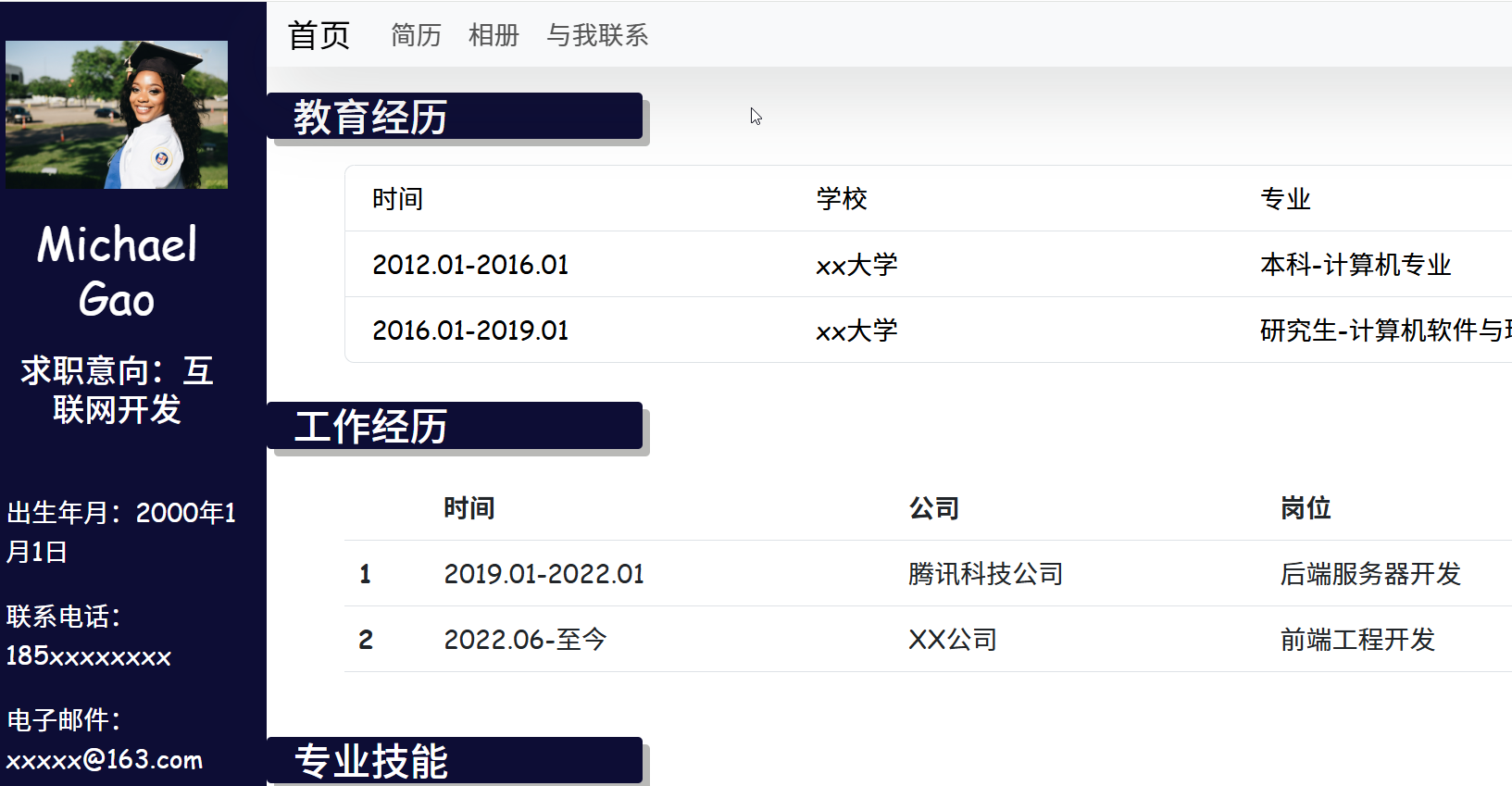Viewport: 1512px width, 786px height.
Task: Click the 2016.01-2019.01 education row
Action: 470,331
